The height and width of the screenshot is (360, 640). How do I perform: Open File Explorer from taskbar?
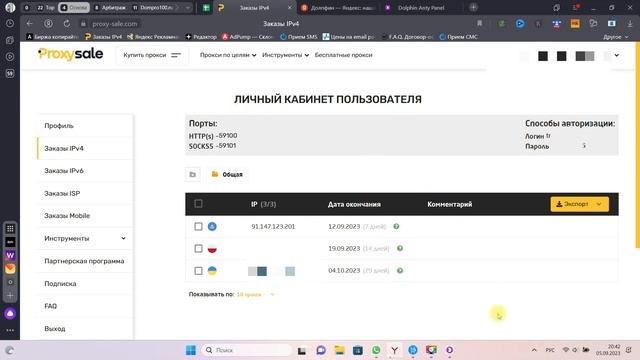click(339, 350)
